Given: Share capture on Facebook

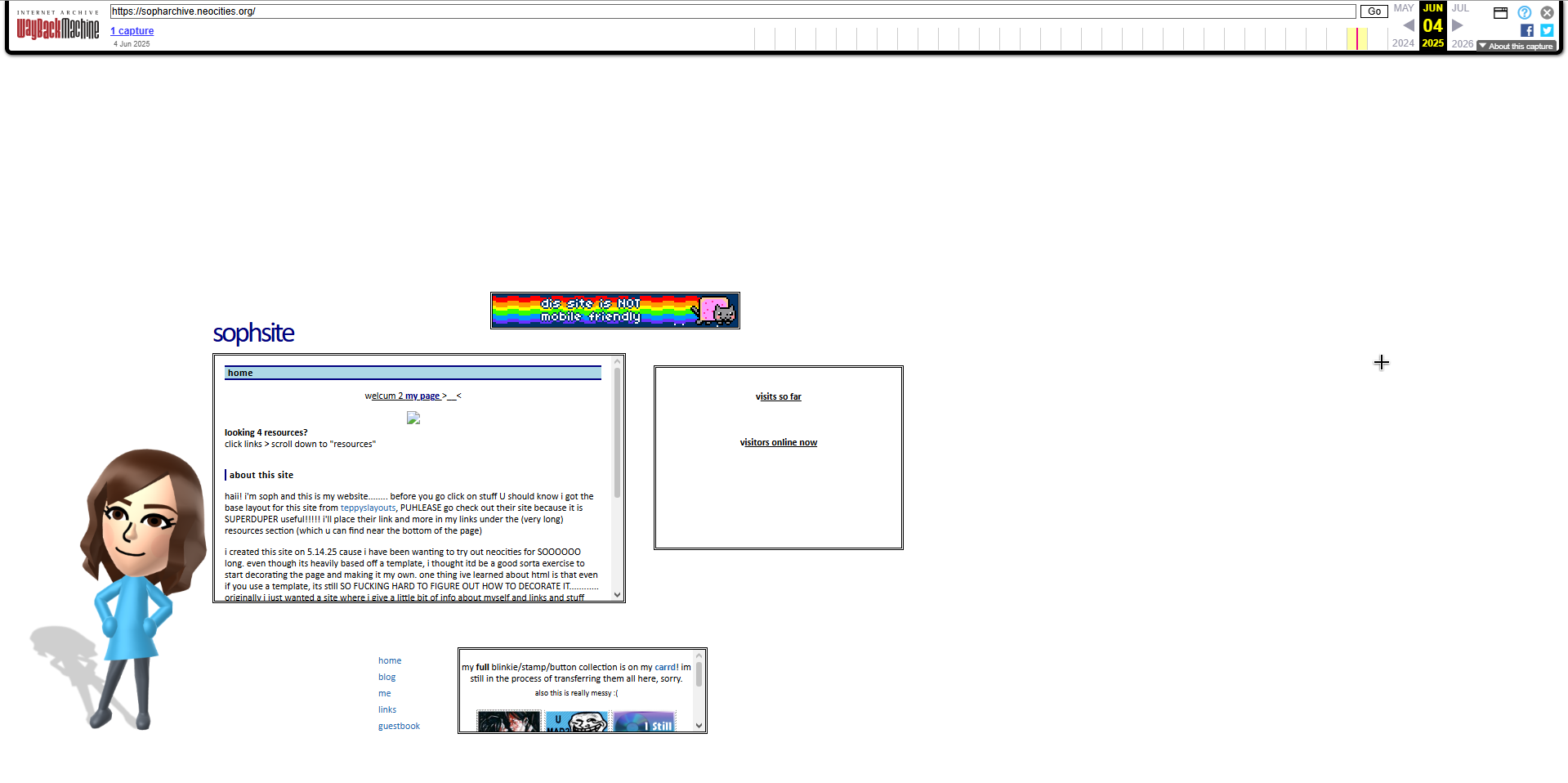Looking at the screenshot, I should (x=1526, y=30).
